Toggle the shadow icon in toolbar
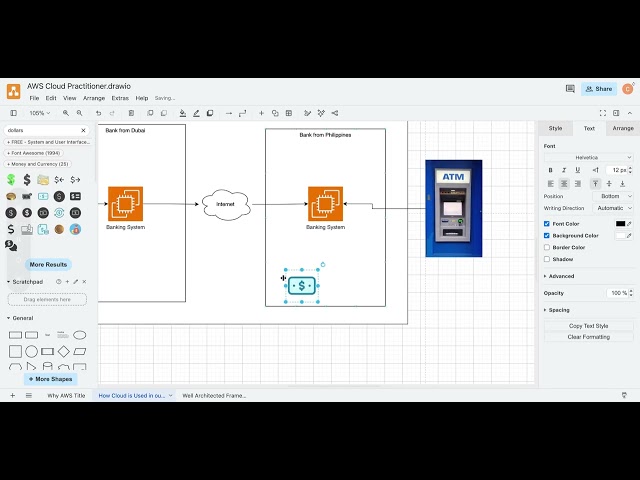This screenshot has height=480, width=640. click(210, 113)
